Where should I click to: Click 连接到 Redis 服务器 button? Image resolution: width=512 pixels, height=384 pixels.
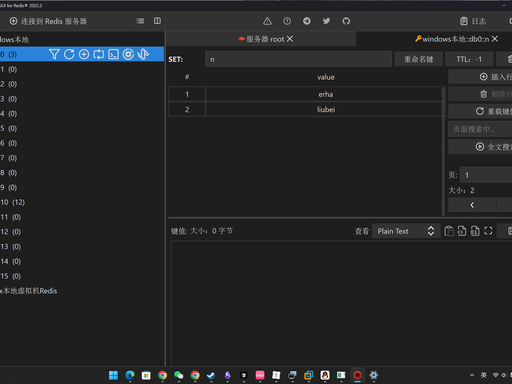pos(48,21)
